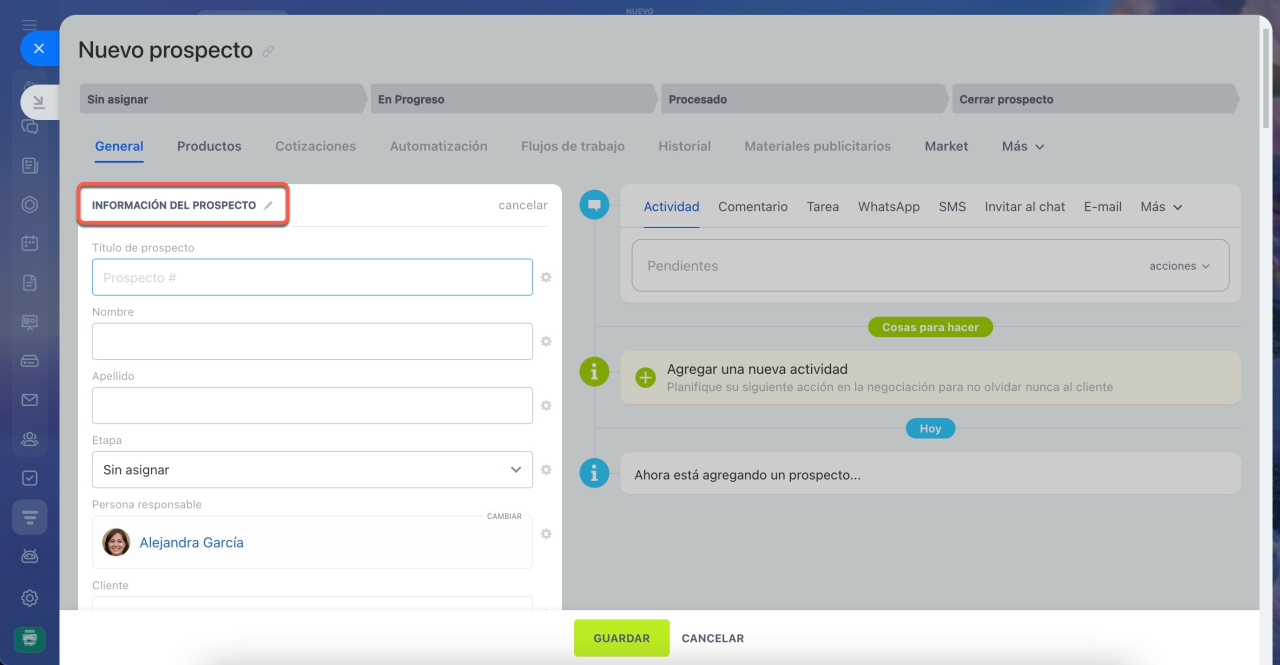Switch to the Productos tab
The width and height of the screenshot is (1280, 665).
click(209, 146)
